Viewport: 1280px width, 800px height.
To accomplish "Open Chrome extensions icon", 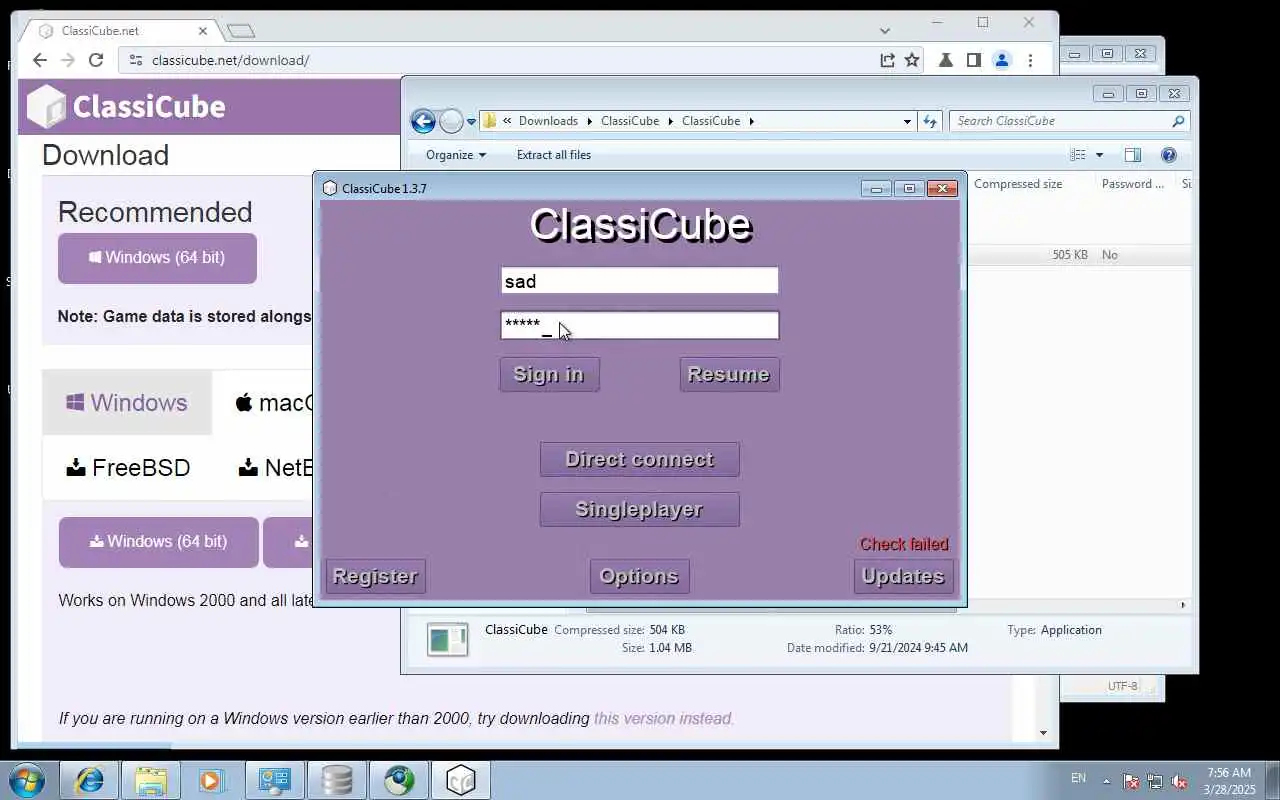I will [x=945, y=60].
